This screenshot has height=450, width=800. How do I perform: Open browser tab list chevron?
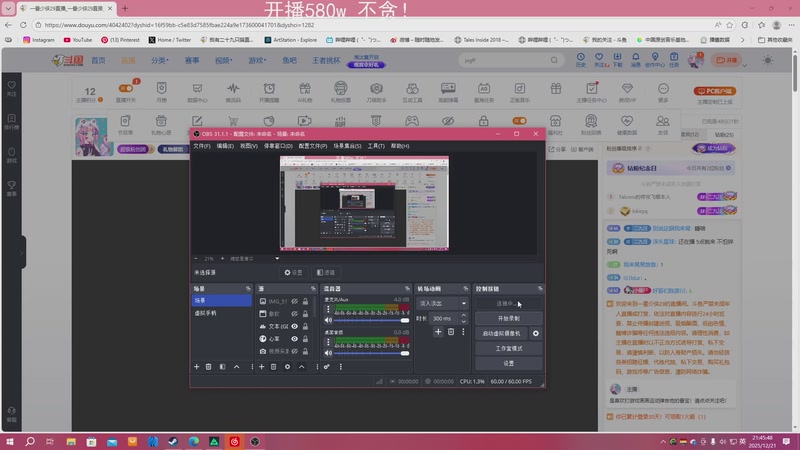click(x=8, y=8)
